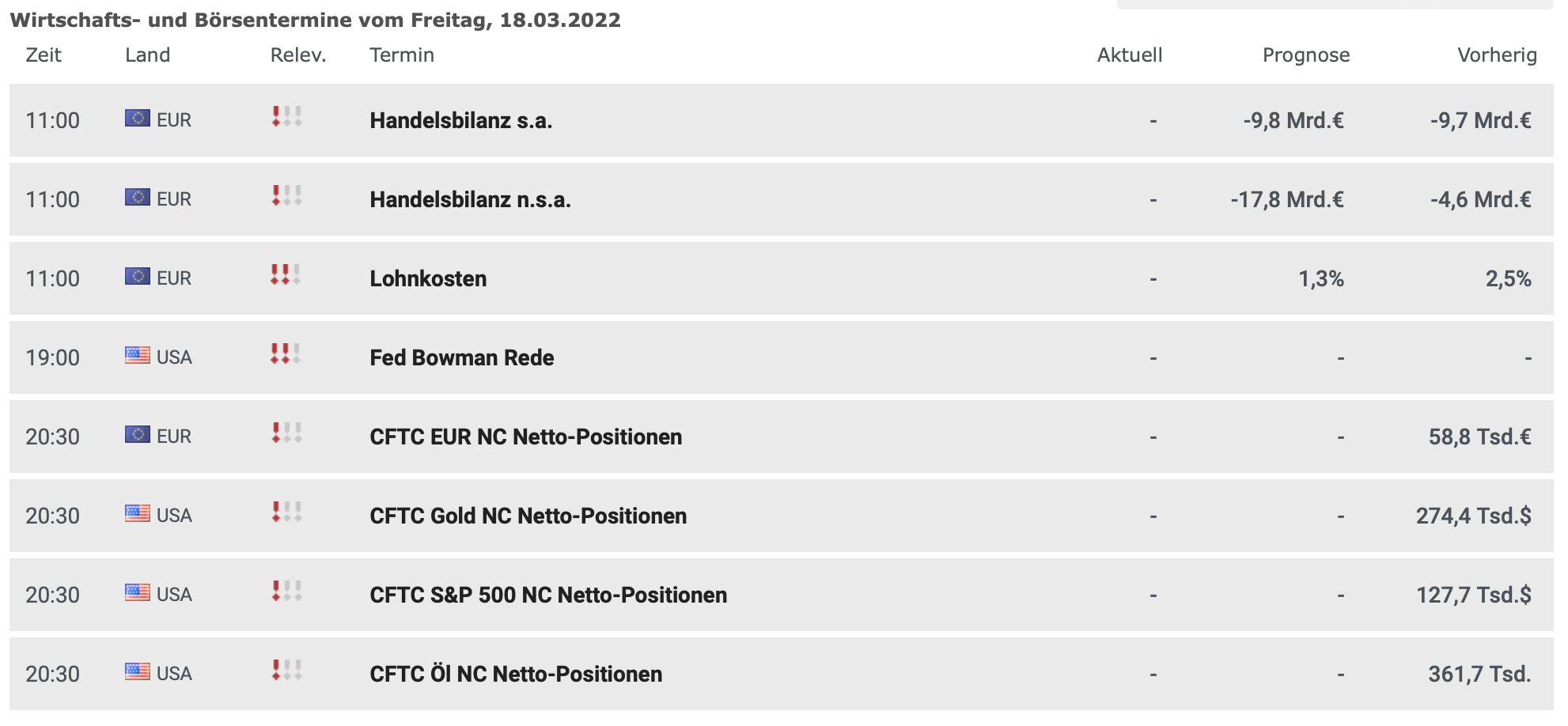Open the Lohnkosten event details
Viewport: 1568px width, 726px height.
pos(428,279)
